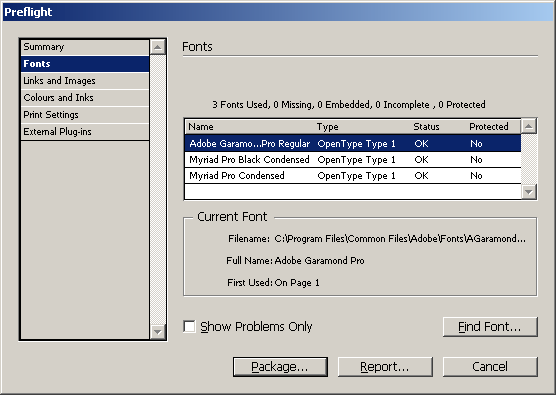The image size is (556, 395).
Task: Select Adobe Garamond Pro Regular row
Action: (353, 144)
